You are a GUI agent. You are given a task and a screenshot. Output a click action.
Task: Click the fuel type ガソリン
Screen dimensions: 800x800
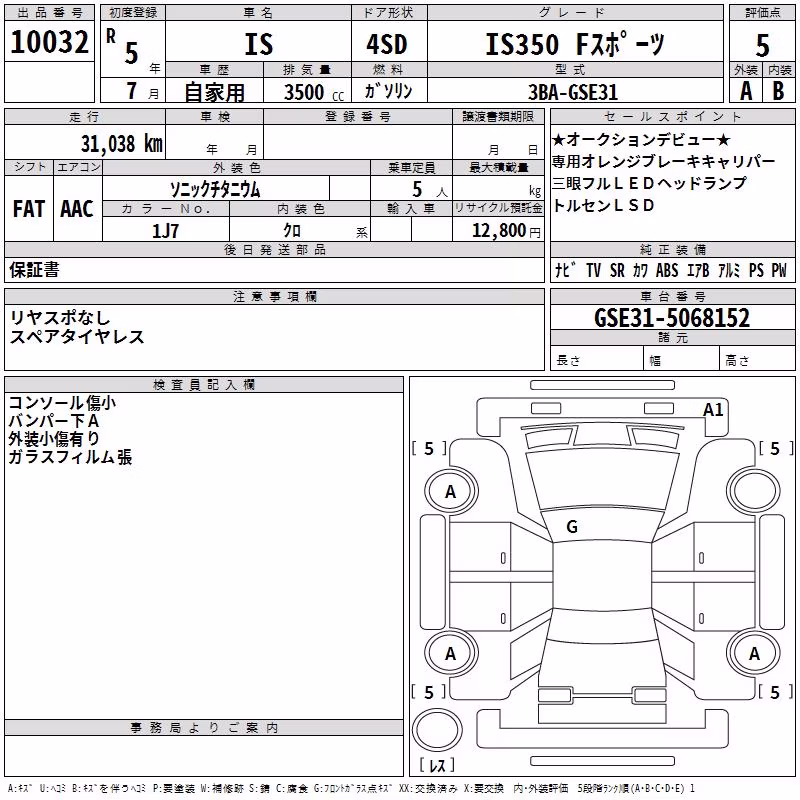(x=388, y=91)
